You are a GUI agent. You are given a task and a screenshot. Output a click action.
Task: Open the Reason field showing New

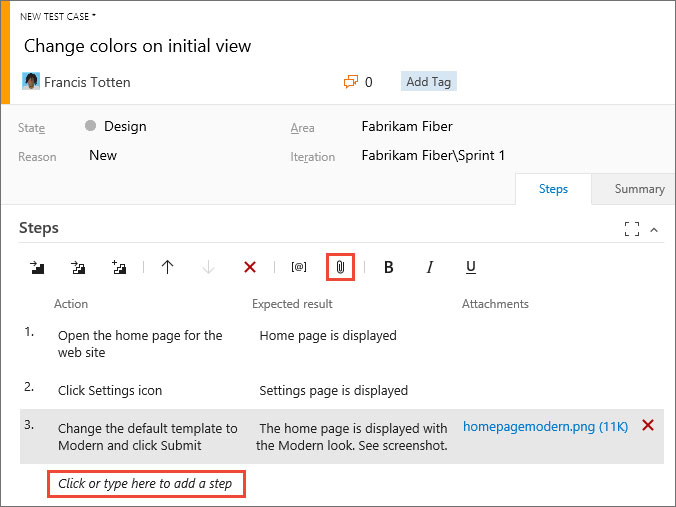[103, 155]
